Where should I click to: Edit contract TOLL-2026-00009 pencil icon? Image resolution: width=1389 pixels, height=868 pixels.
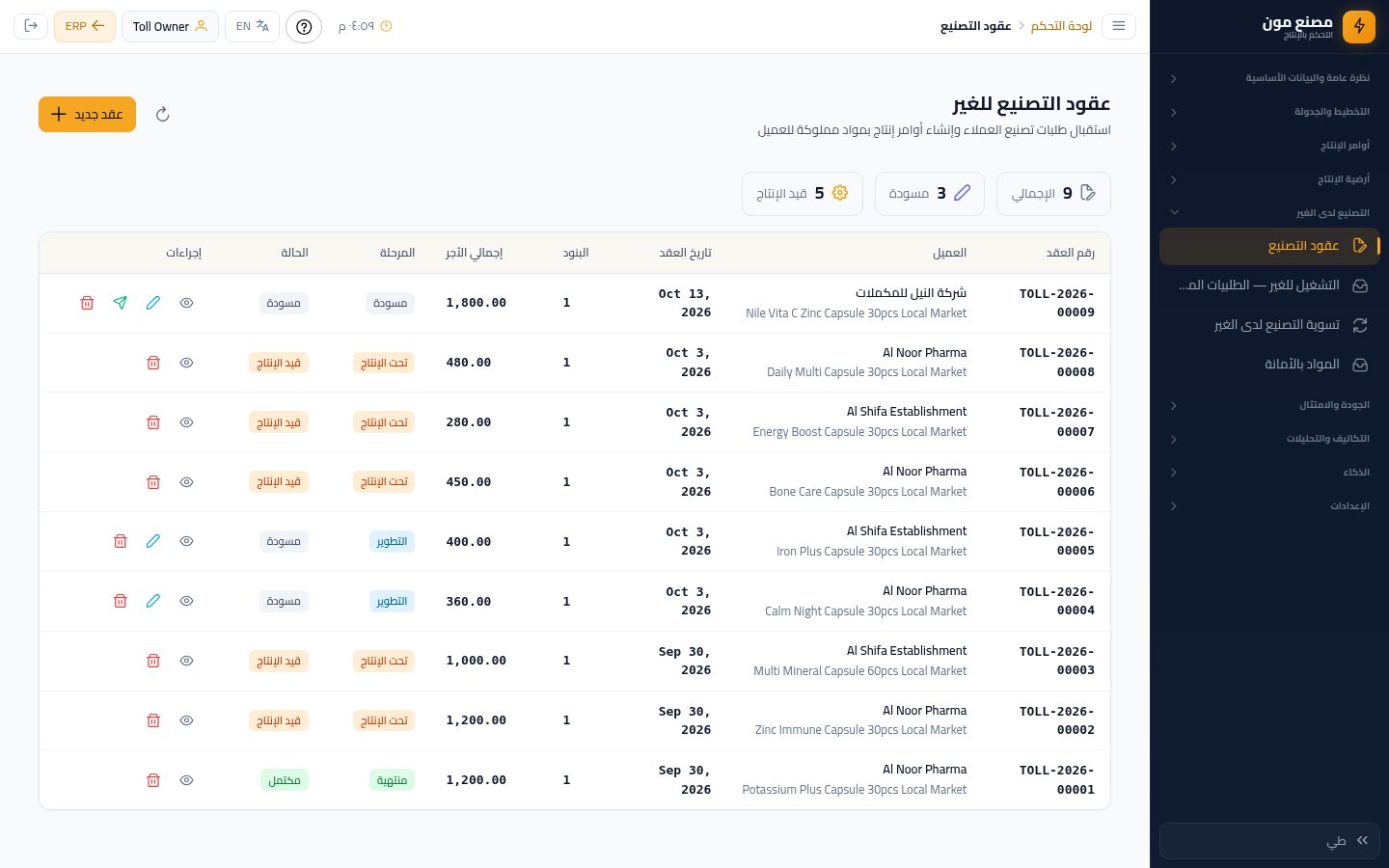(x=153, y=303)
